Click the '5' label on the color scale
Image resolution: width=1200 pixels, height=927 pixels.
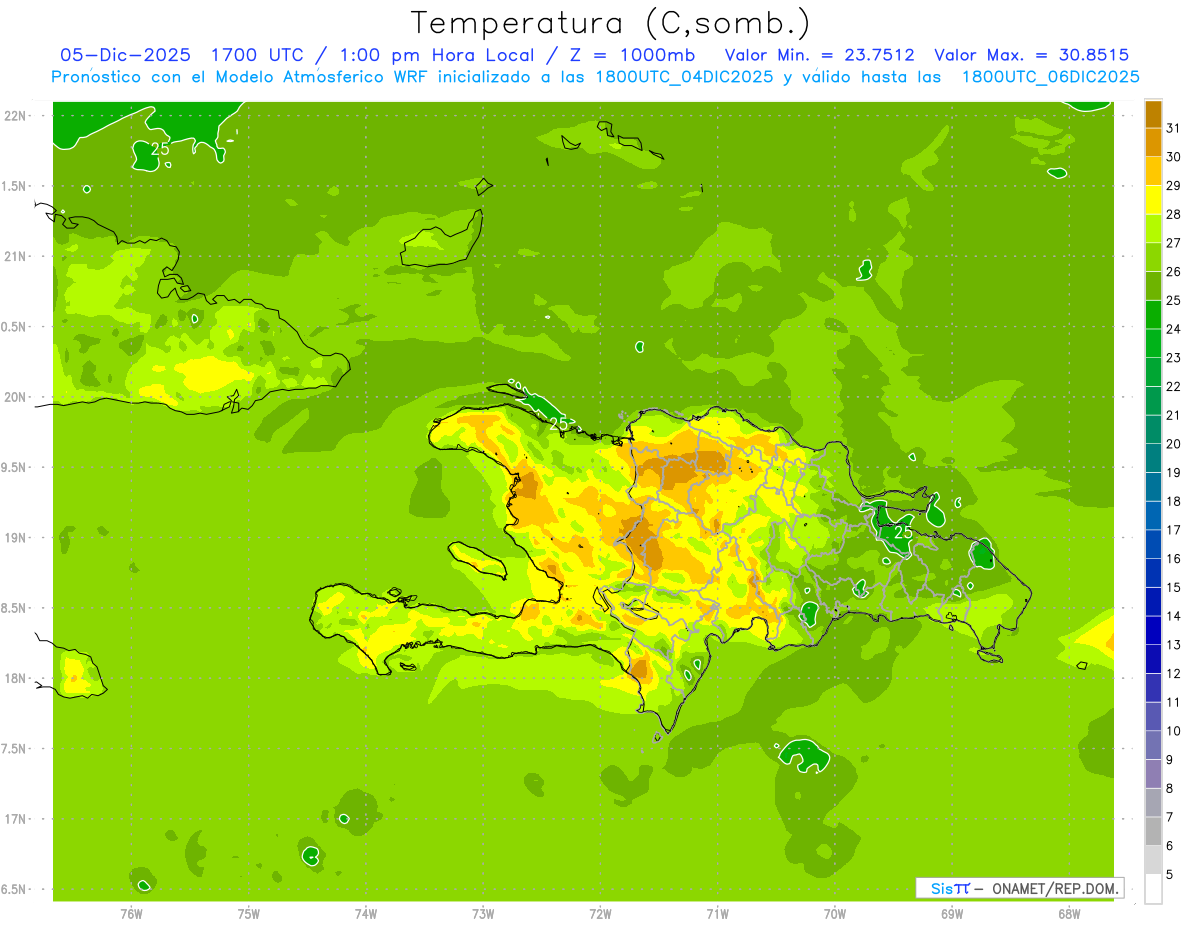click(x=1170, y=875)
